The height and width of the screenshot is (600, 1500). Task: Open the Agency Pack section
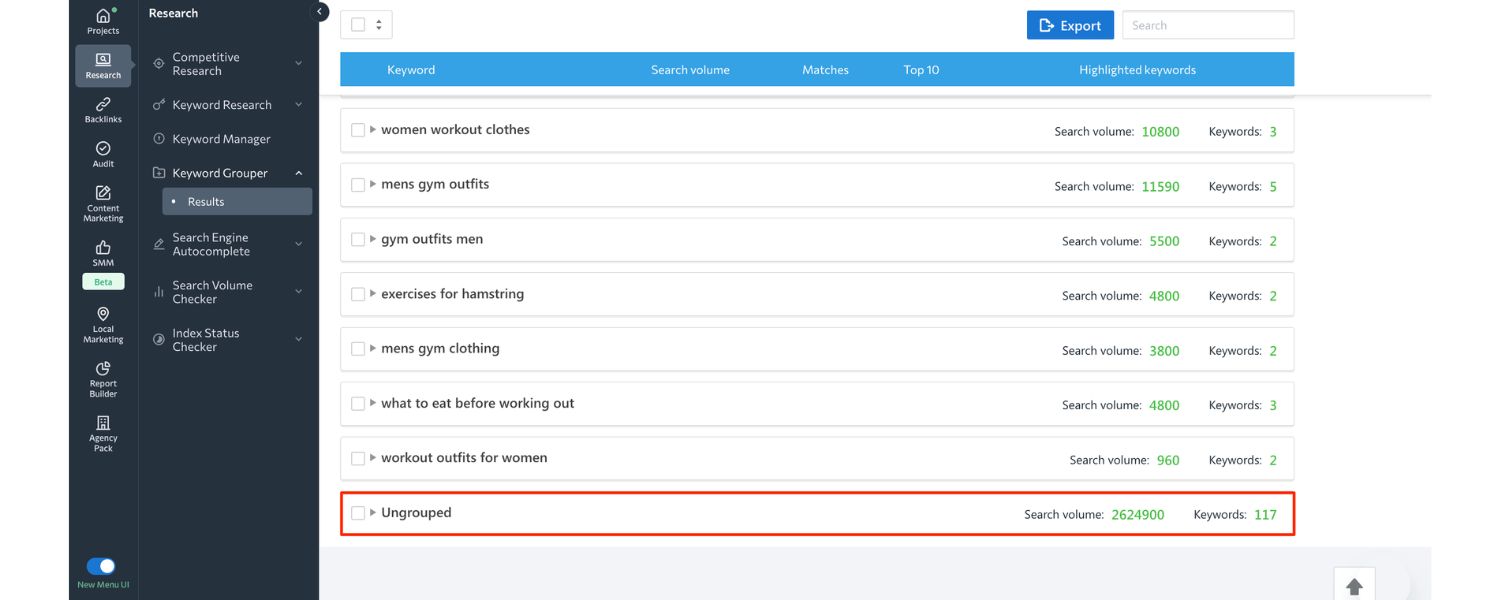pyautogui.click(x=102, y=430)
